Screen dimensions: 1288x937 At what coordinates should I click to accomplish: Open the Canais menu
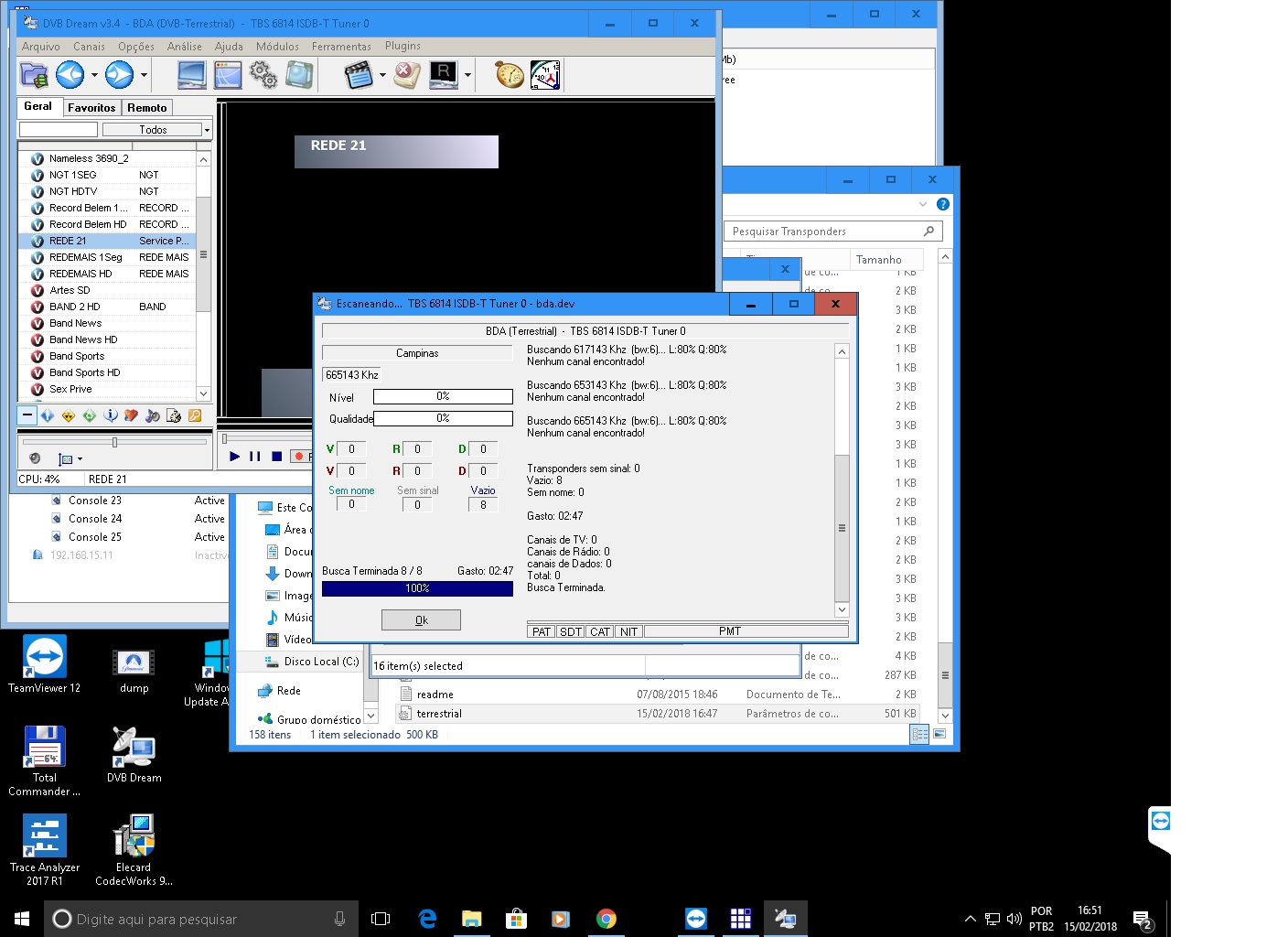point(89,46)
